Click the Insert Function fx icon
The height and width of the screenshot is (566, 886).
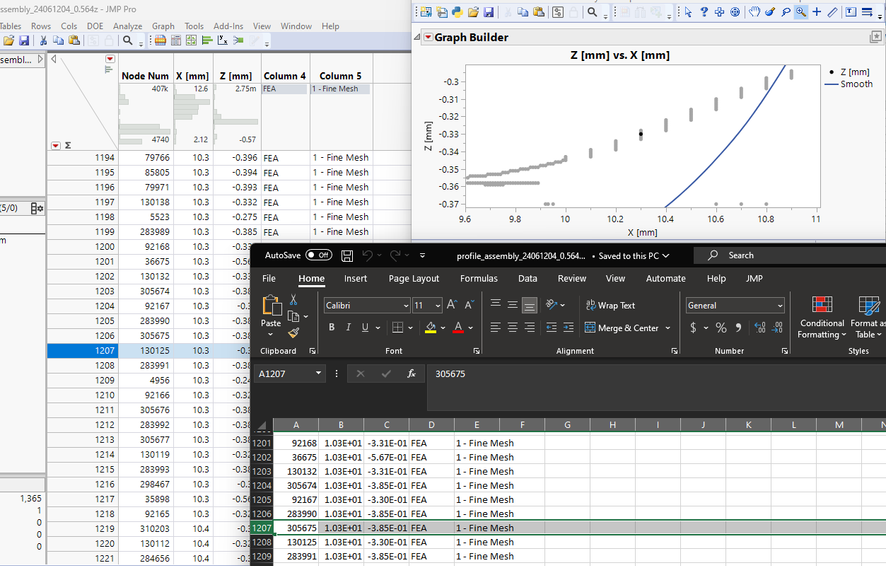411,373
